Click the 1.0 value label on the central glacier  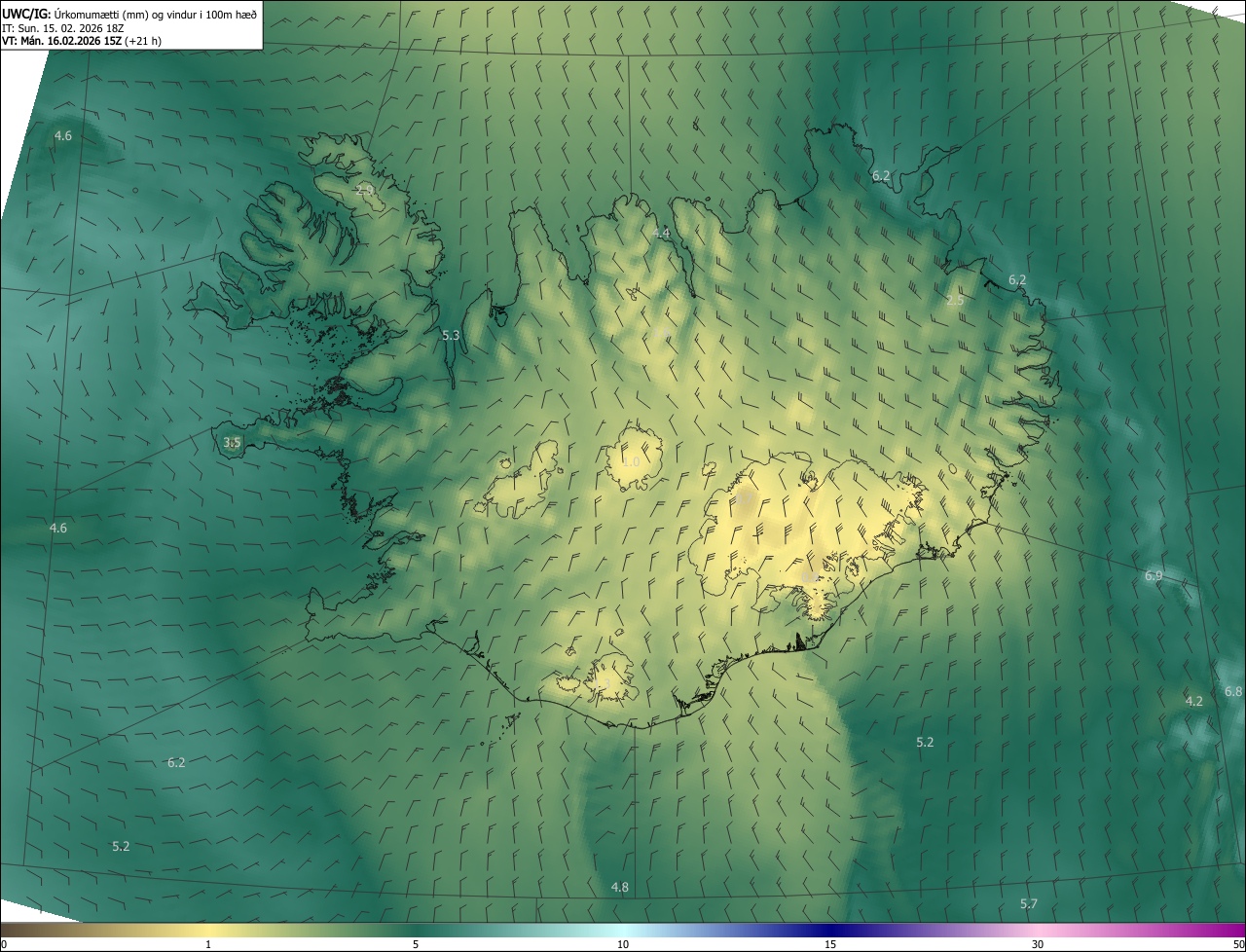(x=631, y=461)
